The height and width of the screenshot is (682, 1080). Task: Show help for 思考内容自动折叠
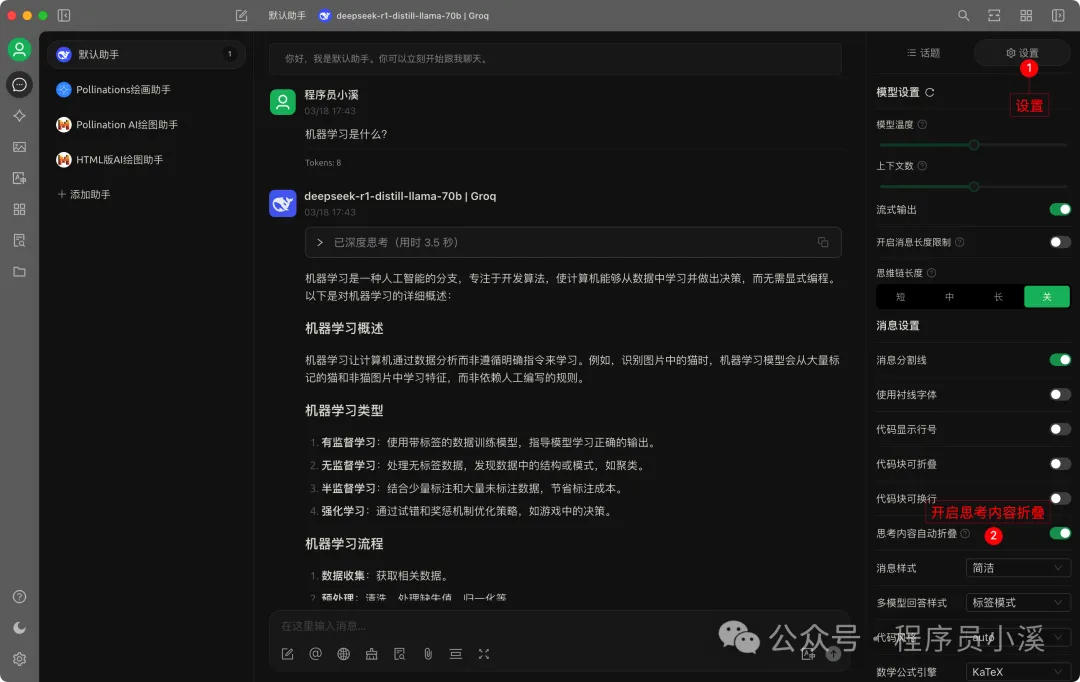(965, 533)
